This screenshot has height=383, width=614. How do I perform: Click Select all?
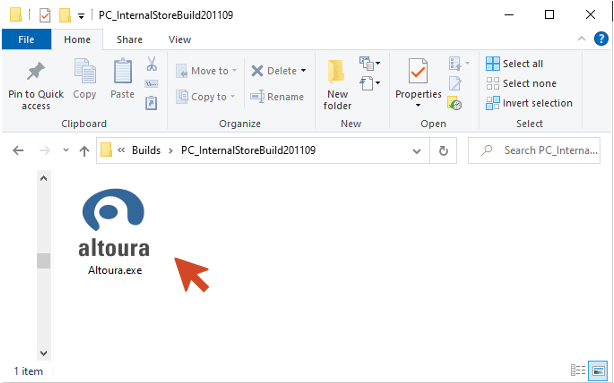pyautogui.click(x=514, y=63)
